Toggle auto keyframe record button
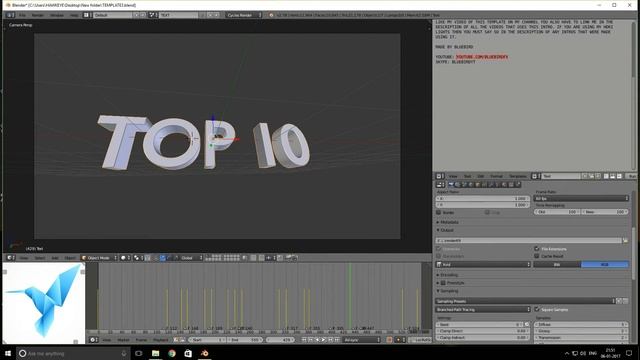This screenshot has width=640, height=360. point(389,340)
